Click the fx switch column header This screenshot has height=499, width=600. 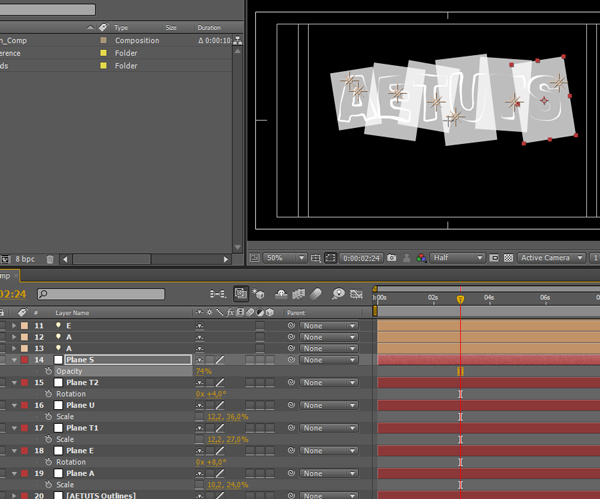pyautogui.click(x=230, y=313)
